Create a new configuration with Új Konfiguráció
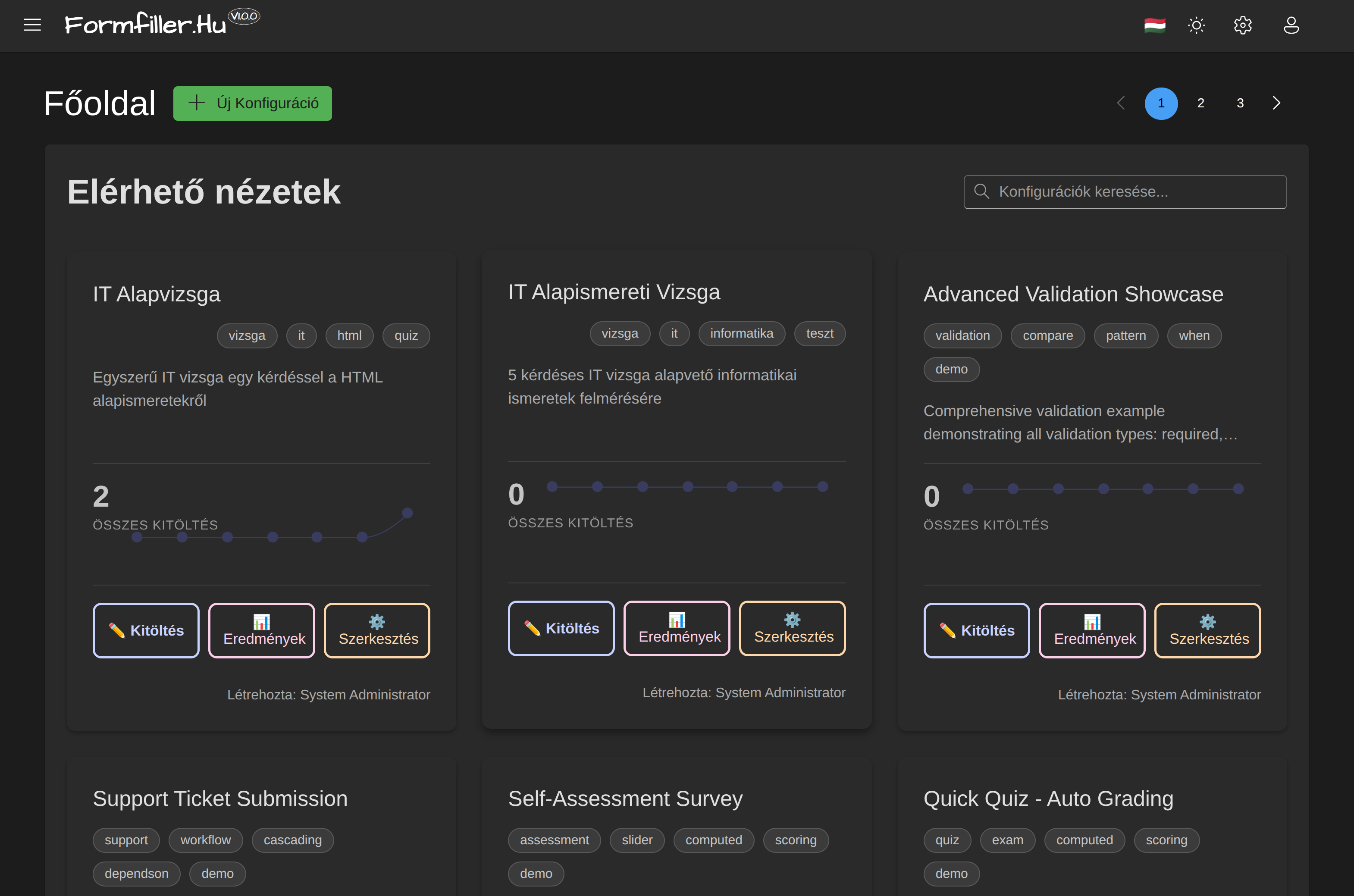 pos(252,103)
